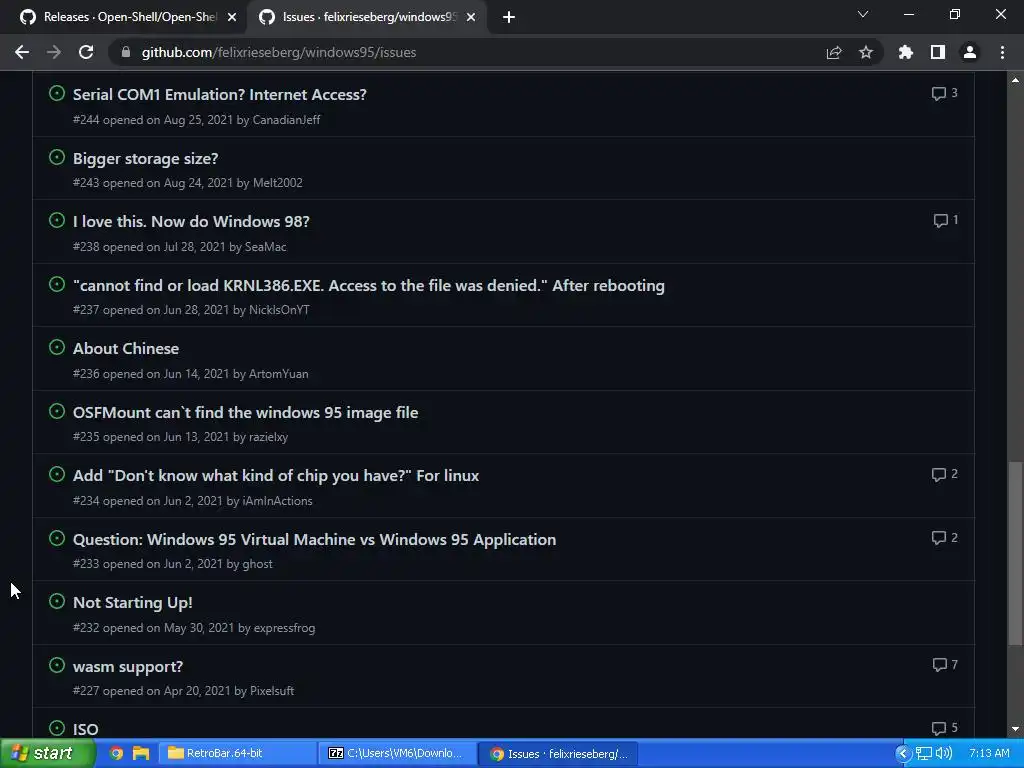Click the forward navigation arrow
The height and width of the screenshot is (768, 1024).
pyautogui.click(x=54, y=52)
